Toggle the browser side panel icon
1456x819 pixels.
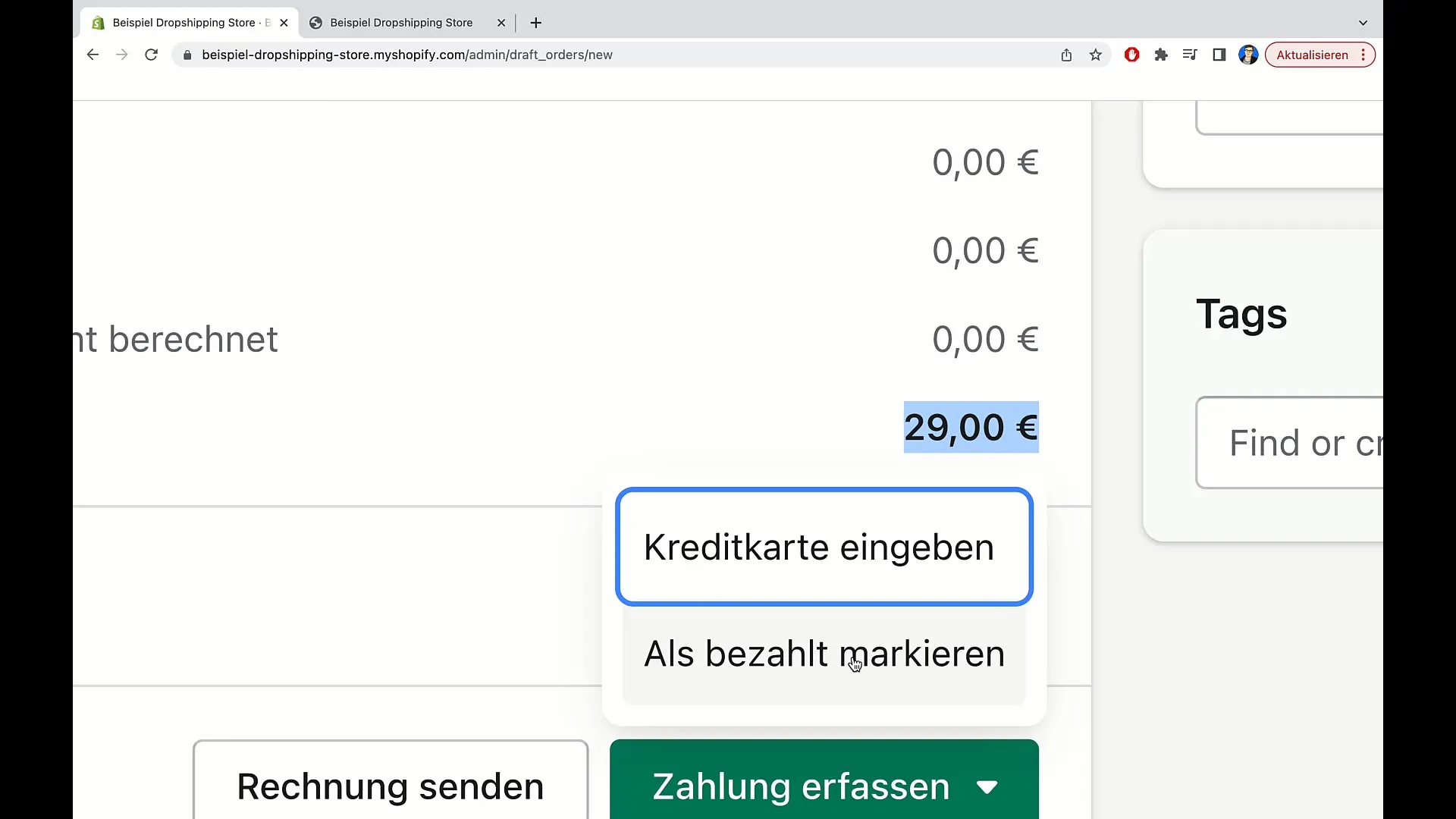(x=1219, y=55)
